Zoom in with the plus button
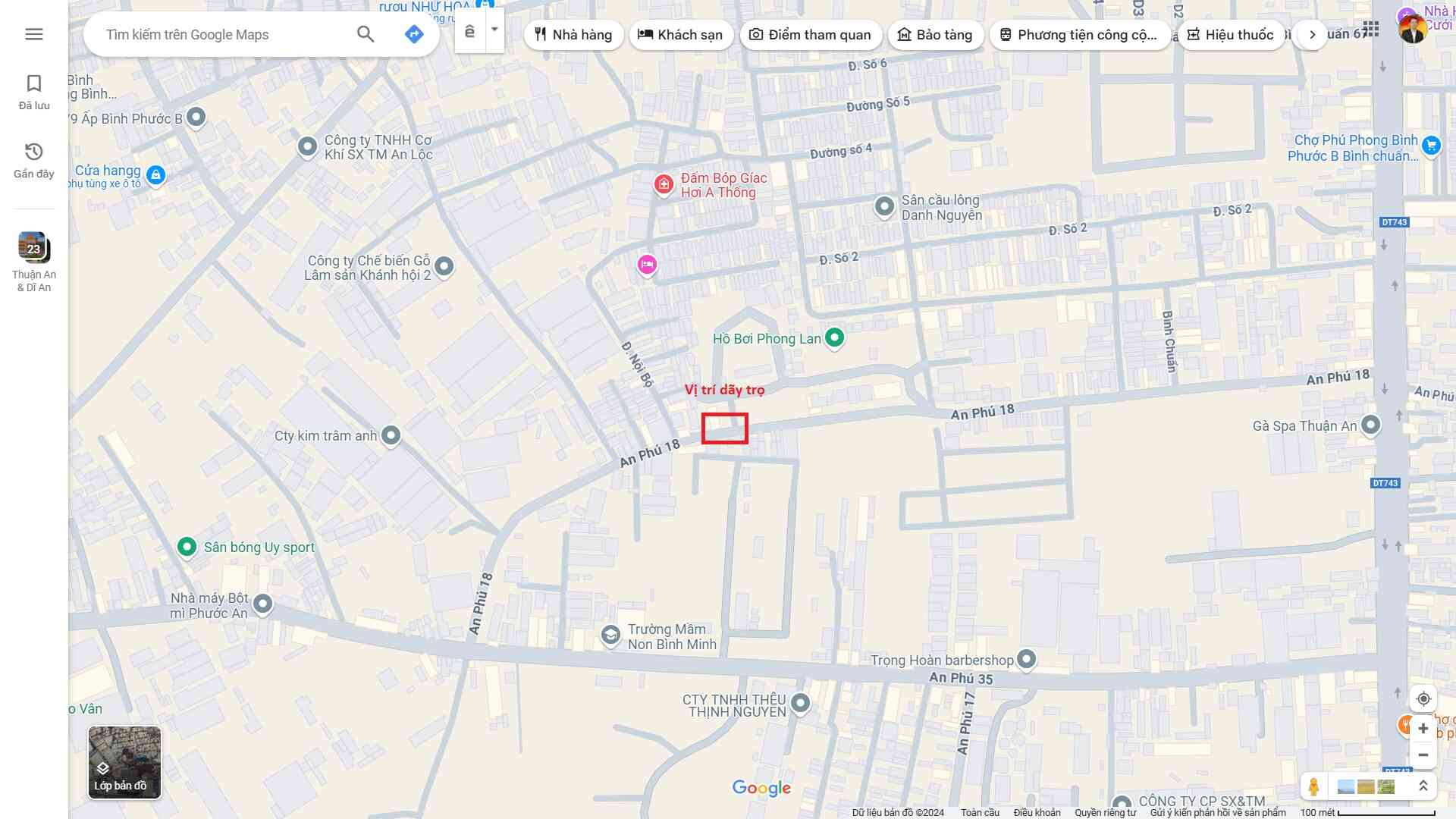 coord(1423,729)
